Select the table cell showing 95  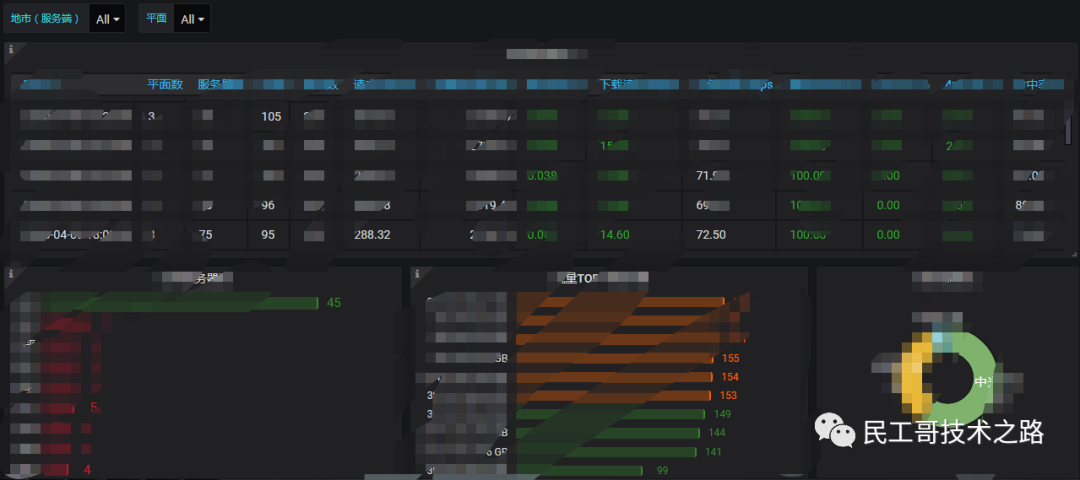tap(268, 235)
